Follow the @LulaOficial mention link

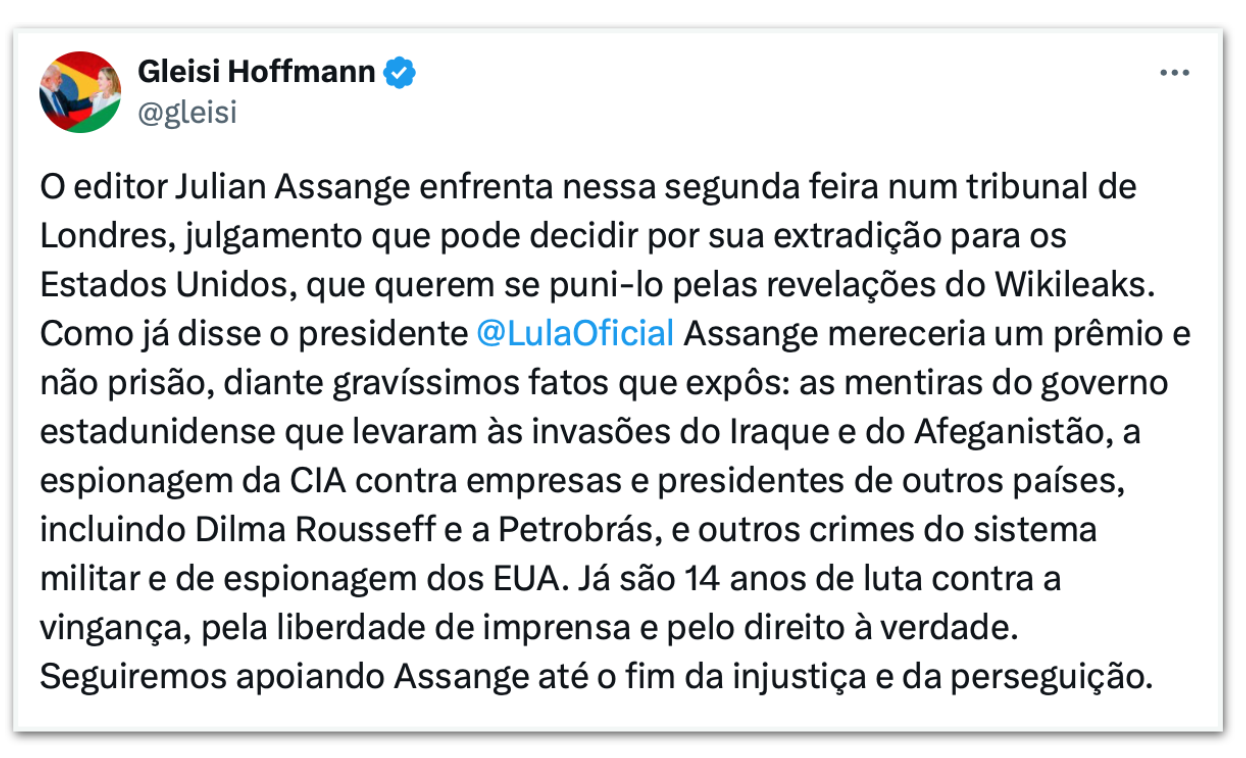(575, 334)
